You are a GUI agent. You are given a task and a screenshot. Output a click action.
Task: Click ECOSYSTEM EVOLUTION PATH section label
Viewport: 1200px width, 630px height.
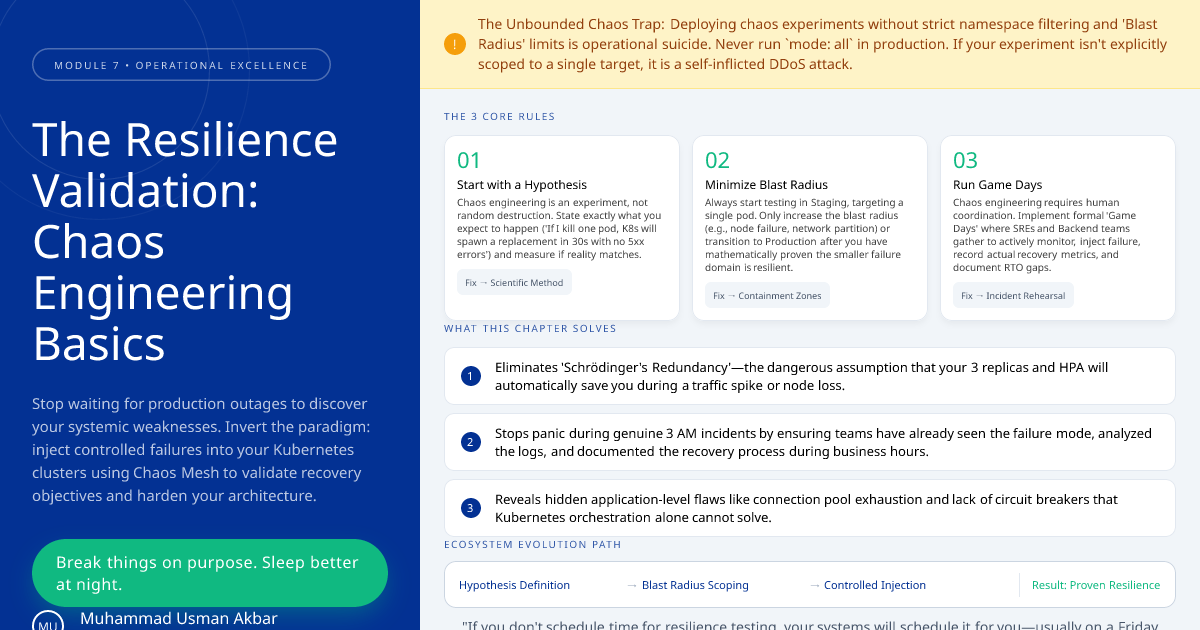point(532,545)
